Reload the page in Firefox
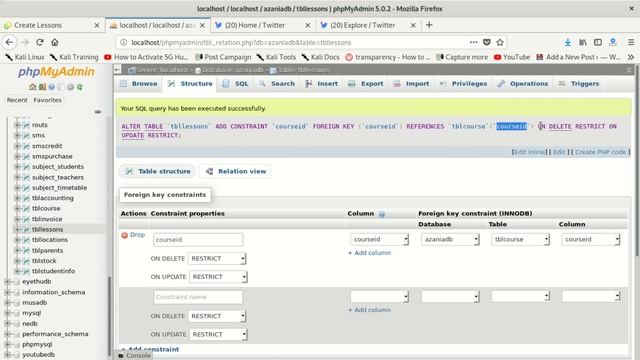 (x=40, y=42)
